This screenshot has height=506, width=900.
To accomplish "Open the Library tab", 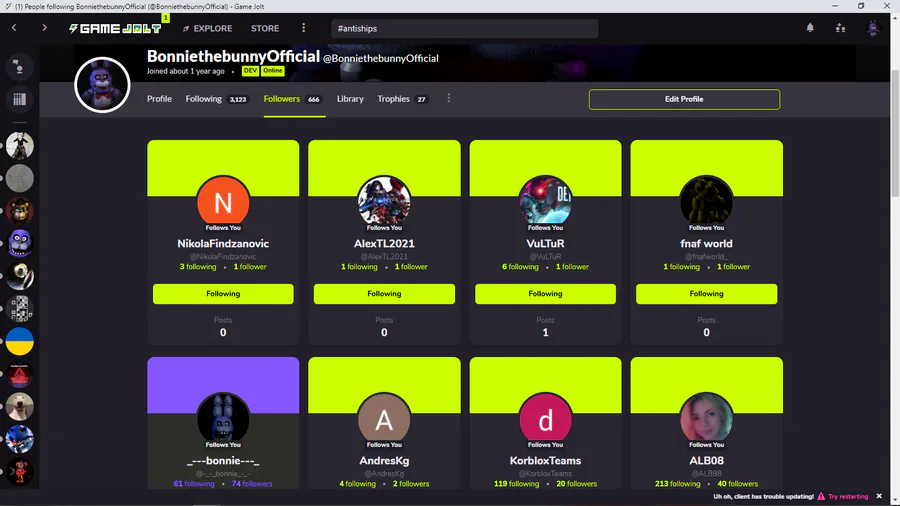I will [350, 99].
